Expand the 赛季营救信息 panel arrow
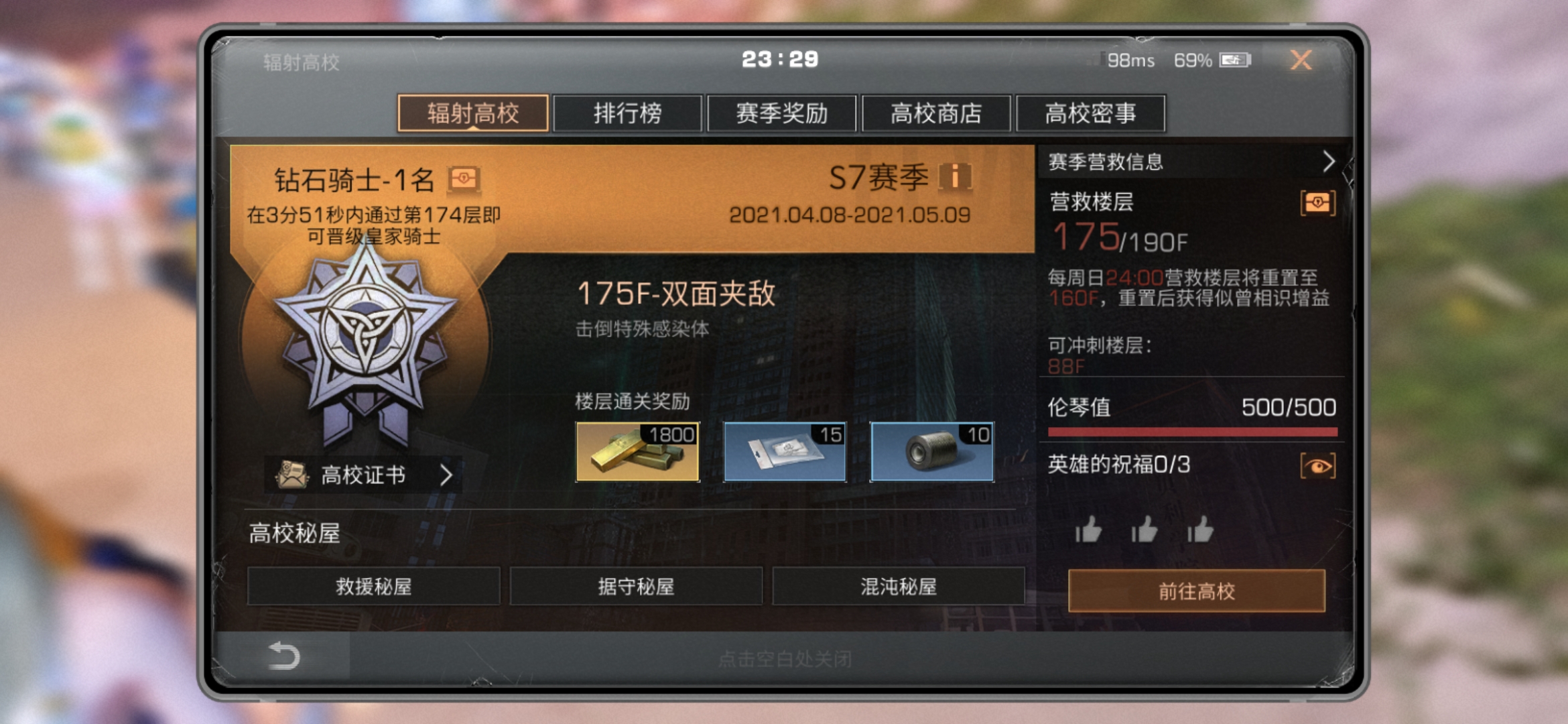The width and height of the screenshot is (1568, 724). coord(1328,161)
